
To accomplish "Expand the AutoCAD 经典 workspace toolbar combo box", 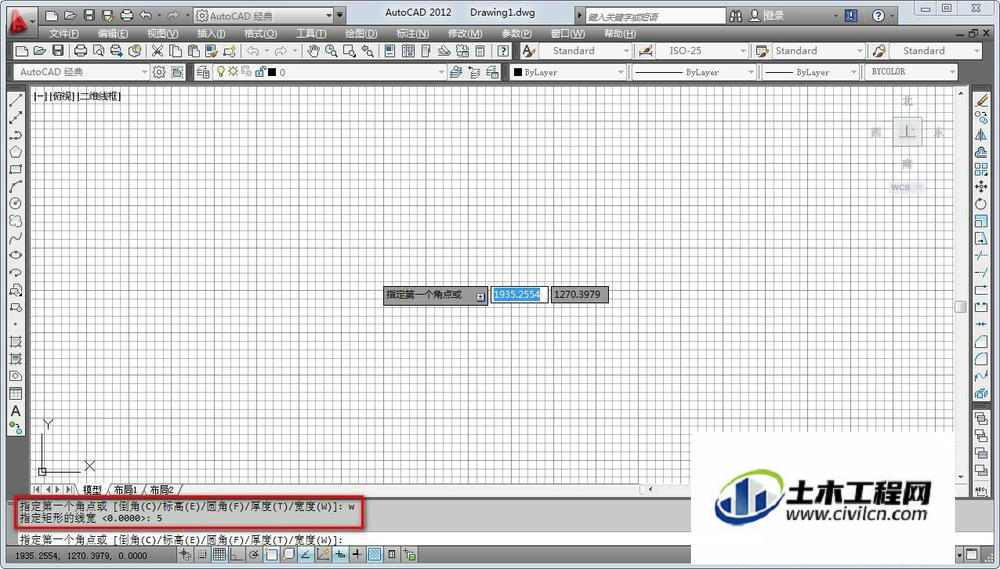I will coord(143,72).
